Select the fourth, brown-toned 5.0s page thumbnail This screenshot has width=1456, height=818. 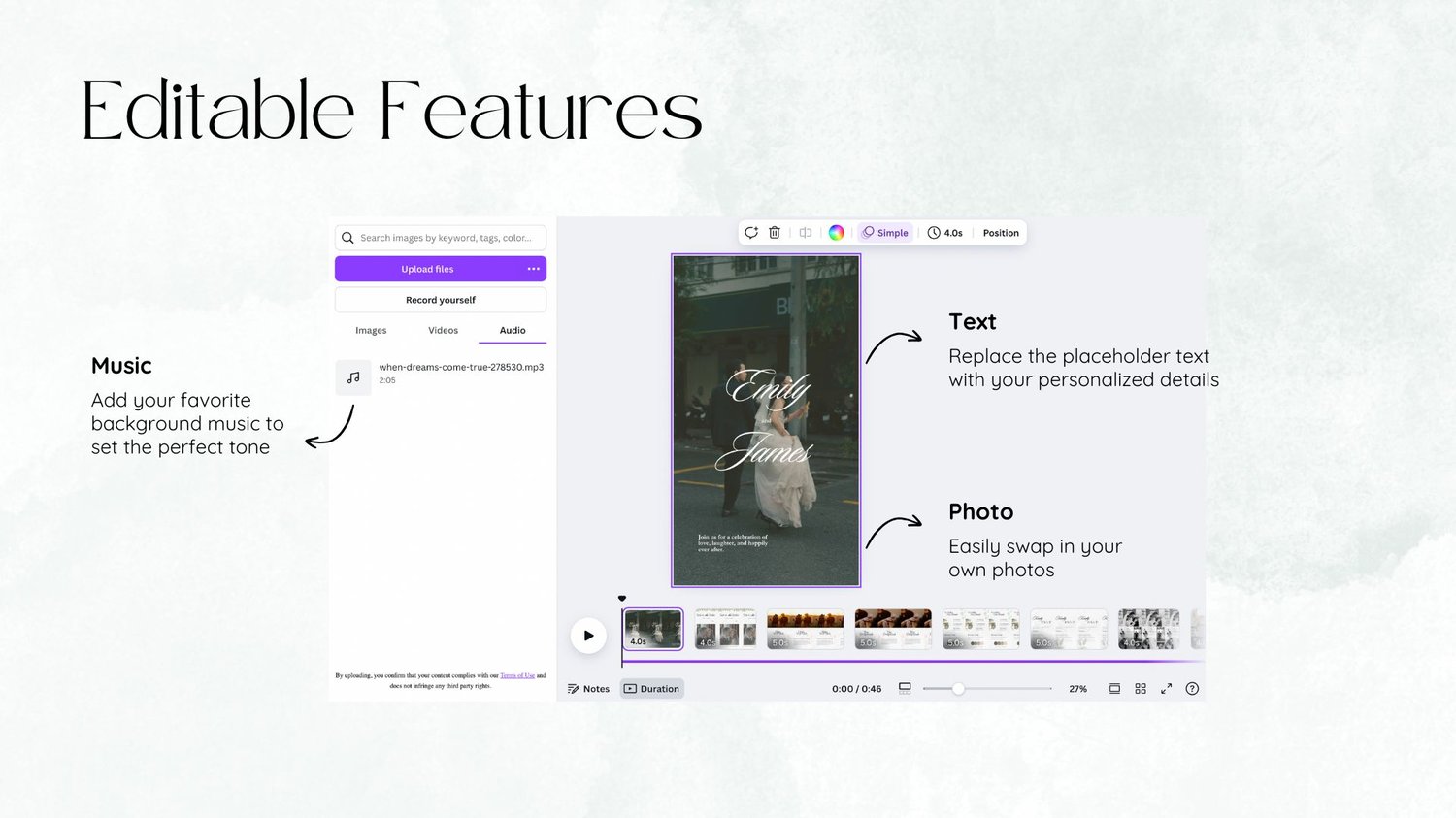(x=893, y=629)
